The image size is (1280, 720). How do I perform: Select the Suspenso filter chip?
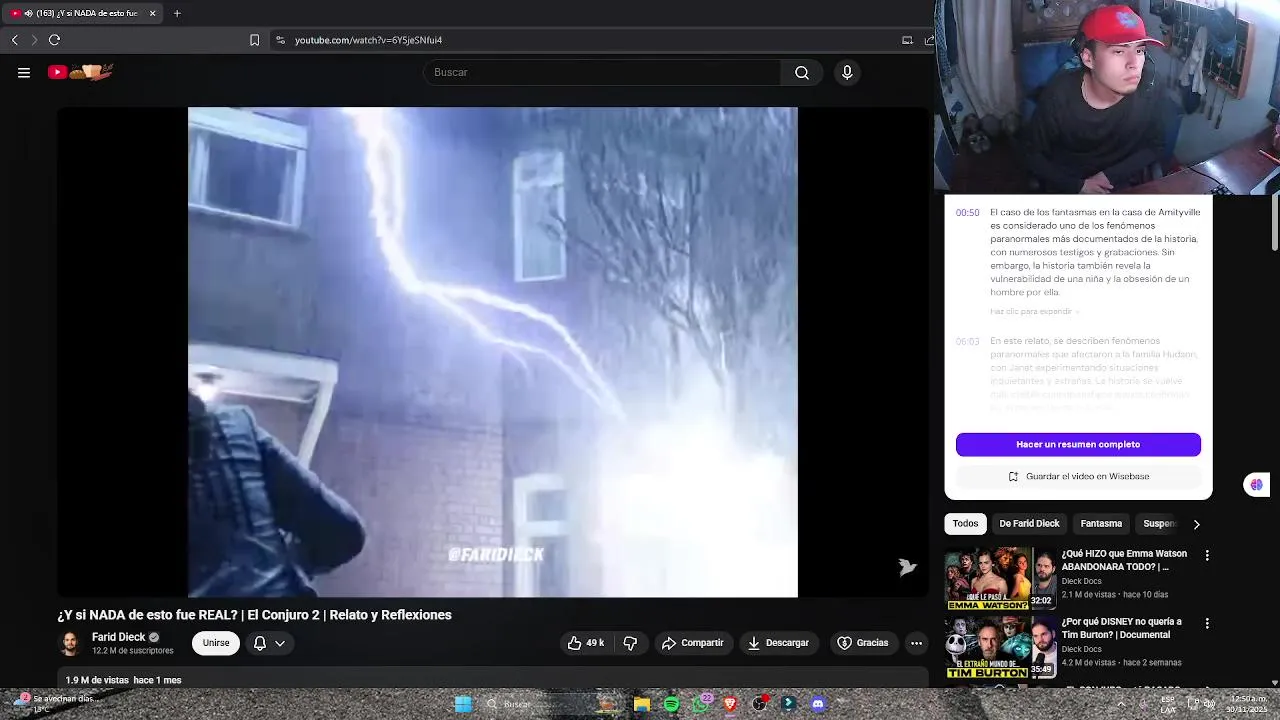(1160, 524)
